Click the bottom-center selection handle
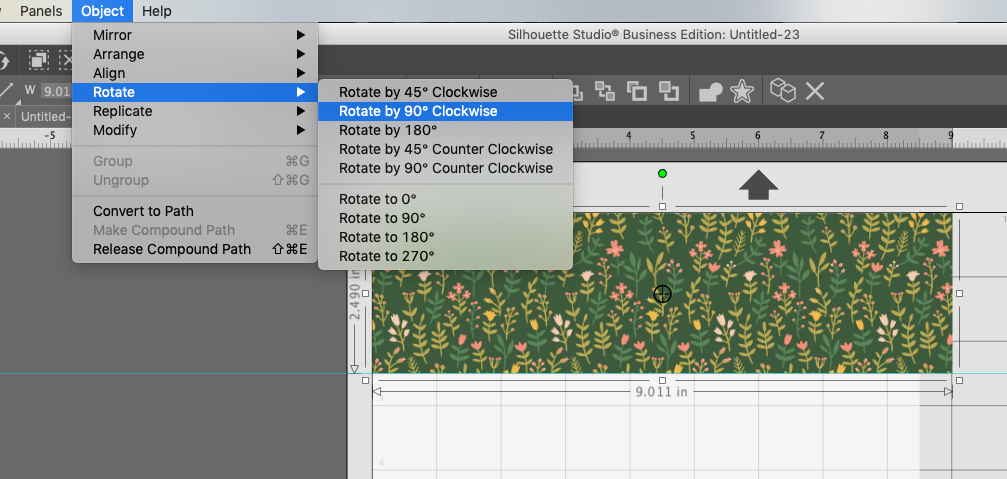Image resolution: width=1007 pixels, height=479 pixels. coord(662,380)
